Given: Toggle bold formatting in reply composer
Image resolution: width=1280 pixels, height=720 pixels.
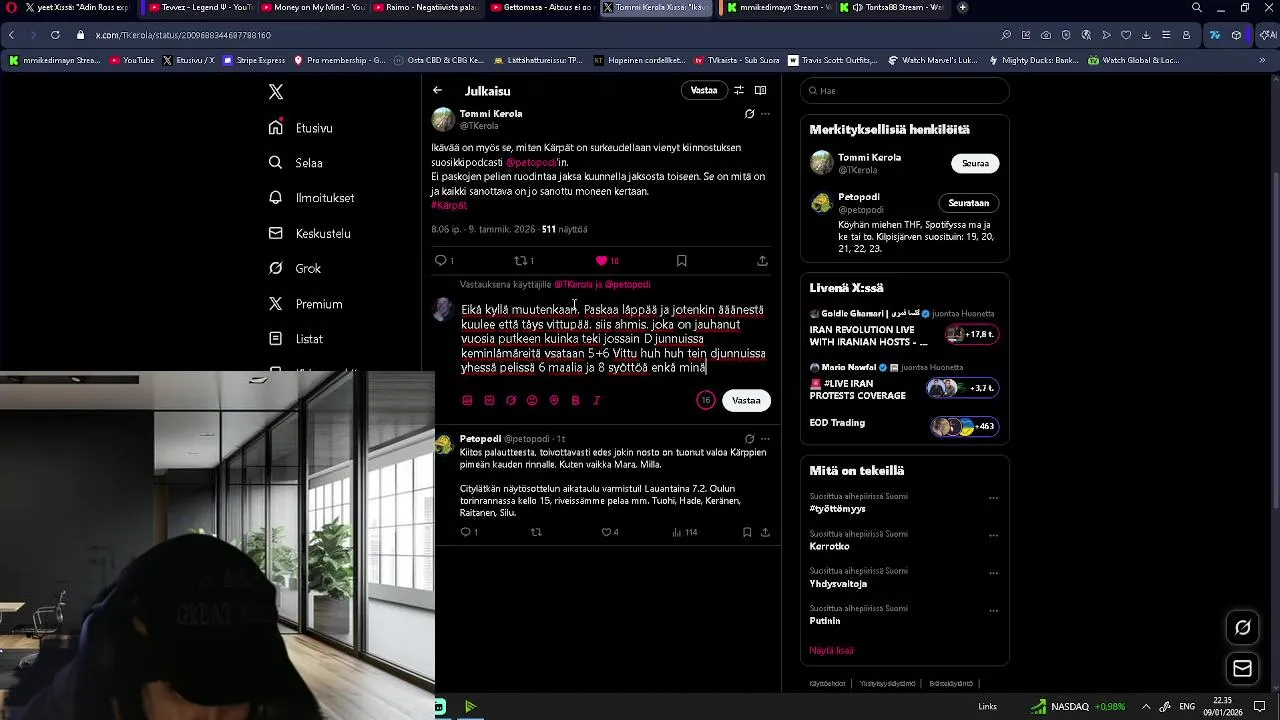Looking at the screenshot, I should tap(575, 400).
